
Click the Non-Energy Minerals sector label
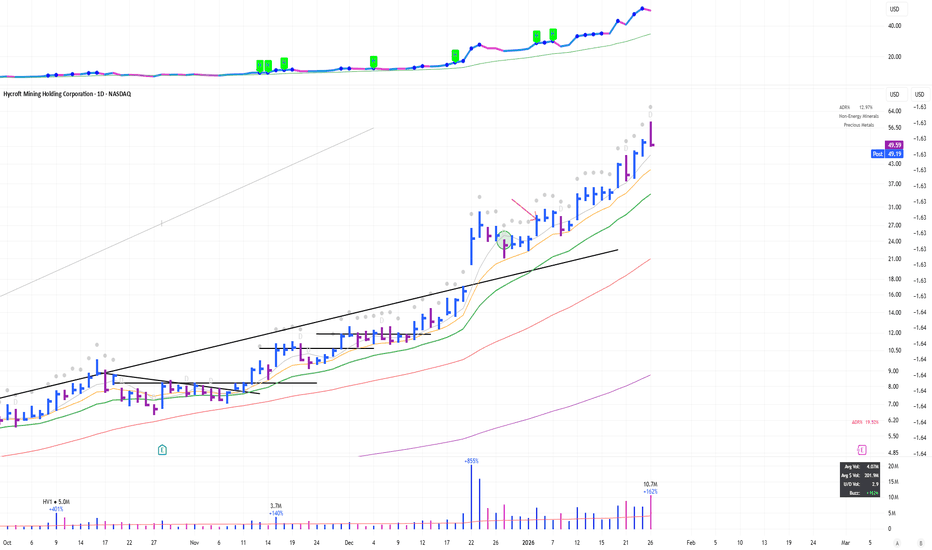pyautogui.click(x=858, y=117)
